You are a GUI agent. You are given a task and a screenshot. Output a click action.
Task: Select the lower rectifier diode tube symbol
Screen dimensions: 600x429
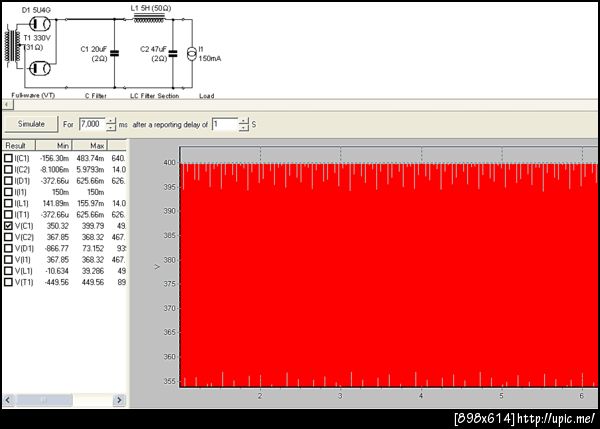(x=40, y=69)
